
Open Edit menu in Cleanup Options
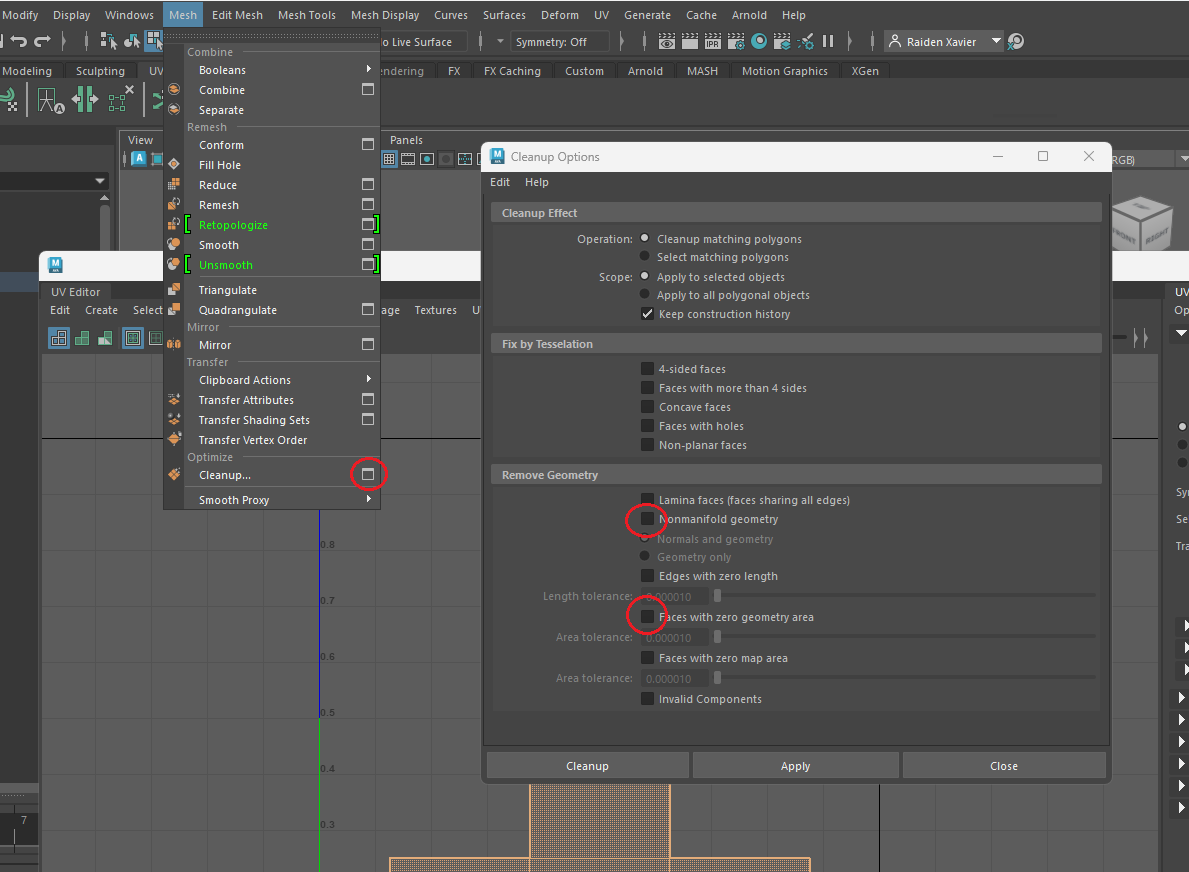(x=500, y=182)
